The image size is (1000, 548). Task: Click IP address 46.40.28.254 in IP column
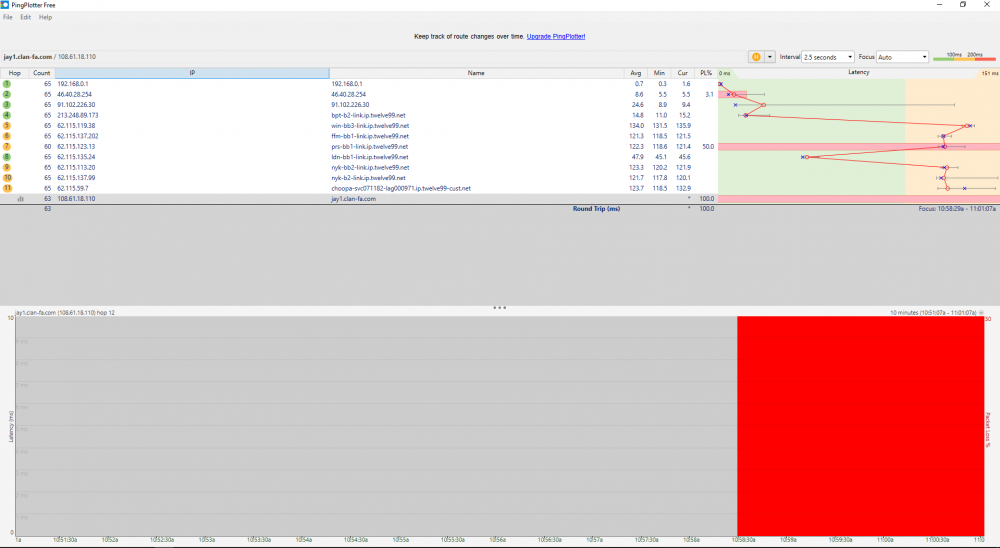coord(75,94)
